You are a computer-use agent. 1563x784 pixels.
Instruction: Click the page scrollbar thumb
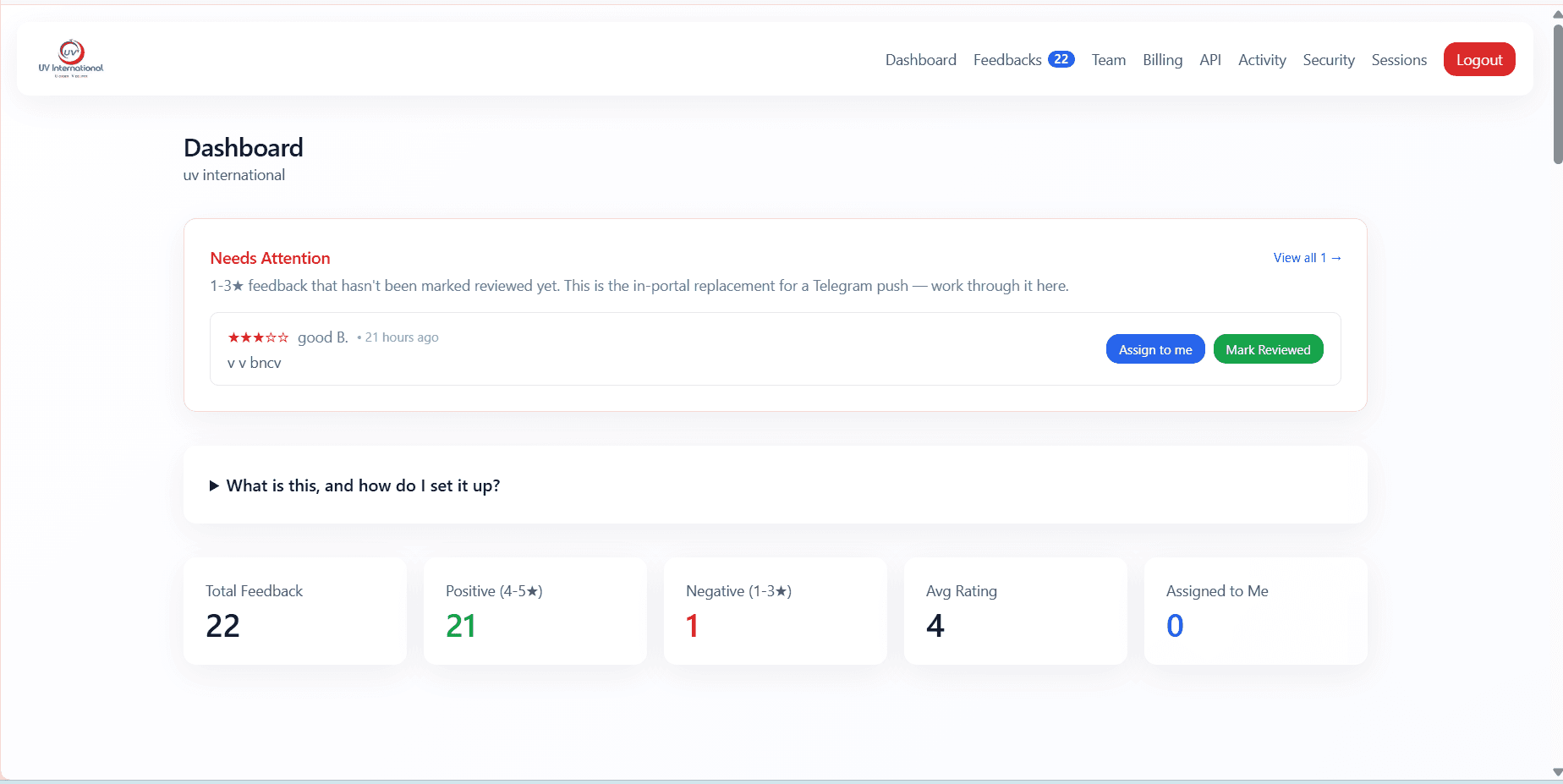1557,93
